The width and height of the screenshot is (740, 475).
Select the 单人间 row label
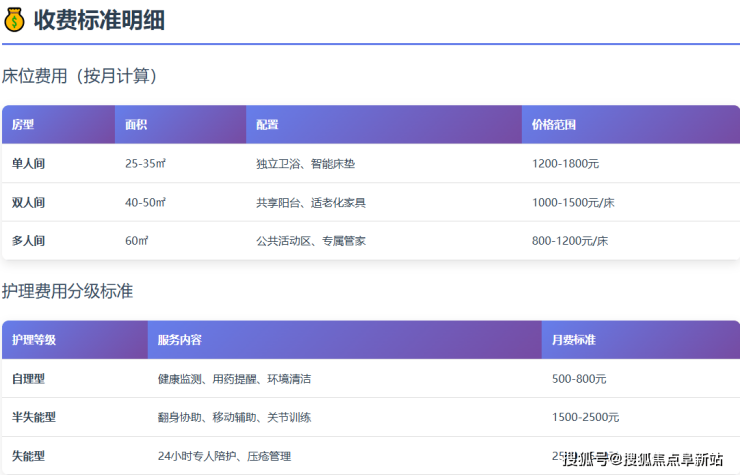click(28, 163)
